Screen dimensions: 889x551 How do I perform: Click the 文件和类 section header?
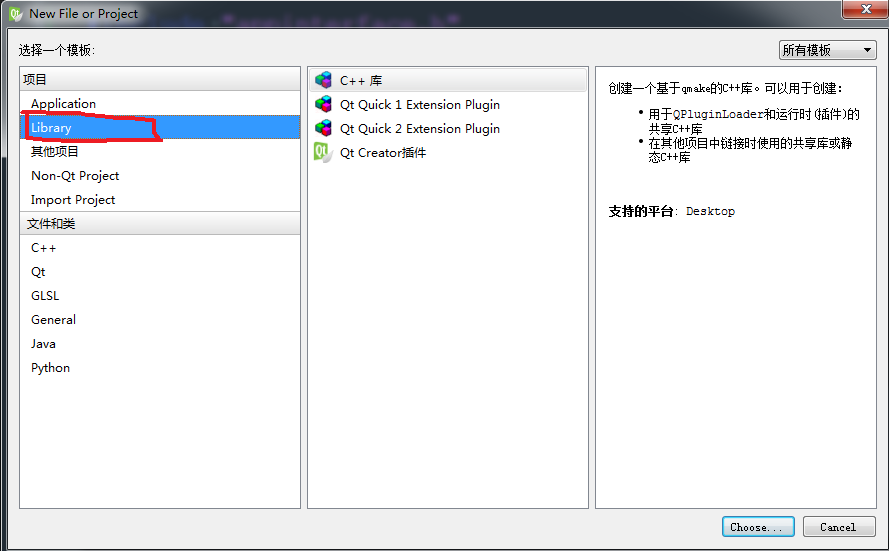pyautogui.click(x=160, y=223)
